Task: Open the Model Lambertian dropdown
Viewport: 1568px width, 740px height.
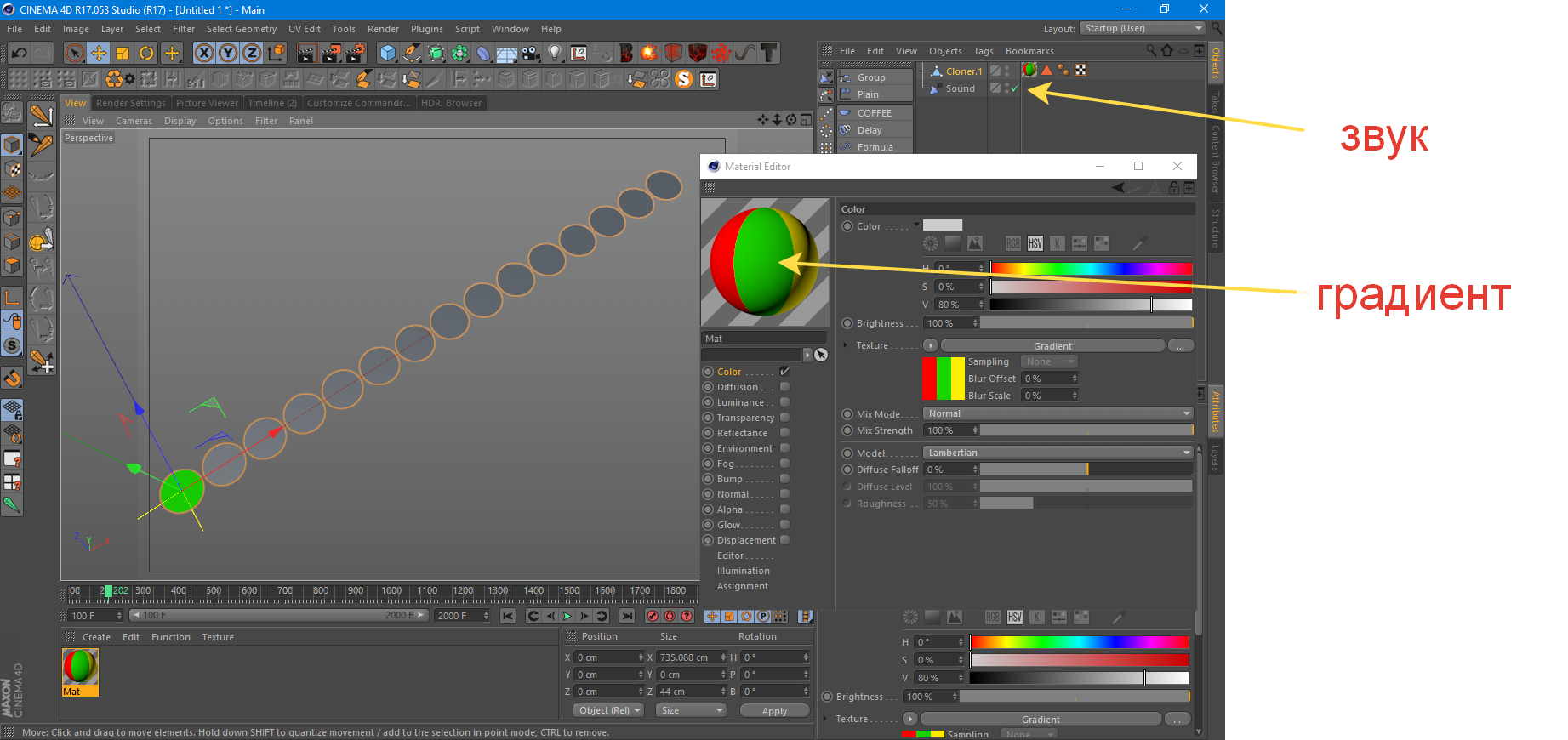Action: [1058, 453]
